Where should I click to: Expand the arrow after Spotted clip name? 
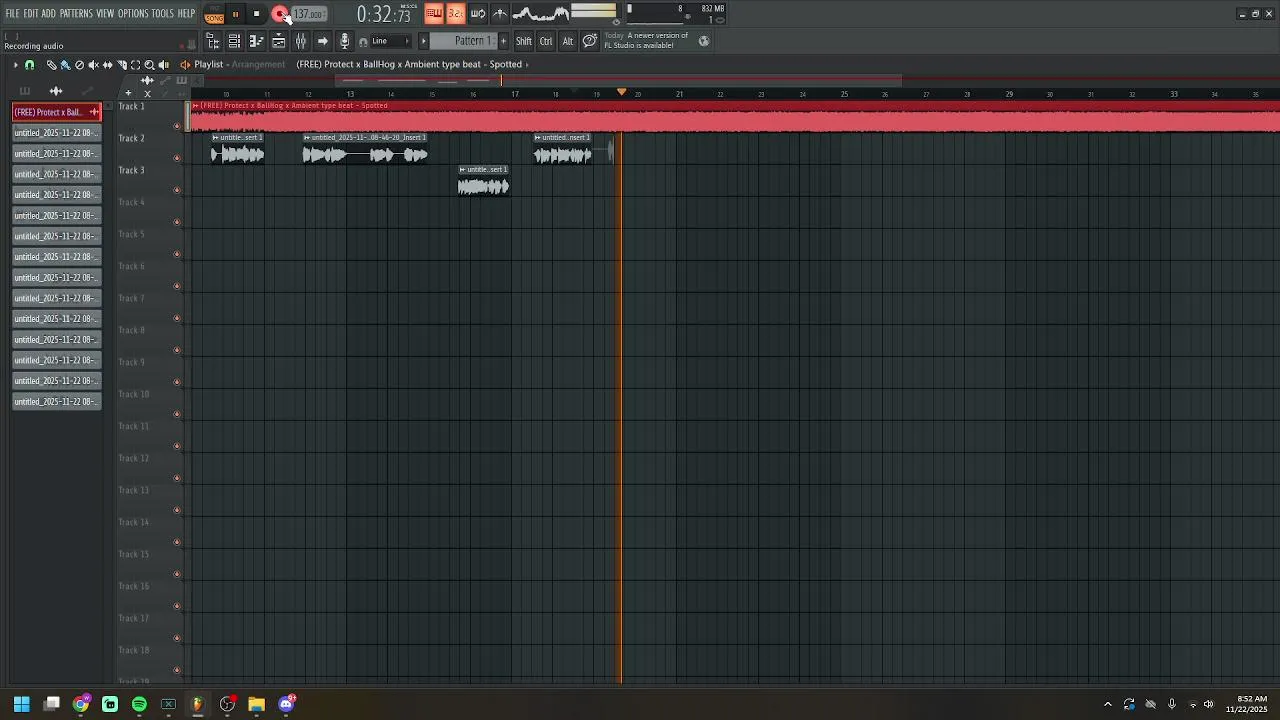click(527, 65)
